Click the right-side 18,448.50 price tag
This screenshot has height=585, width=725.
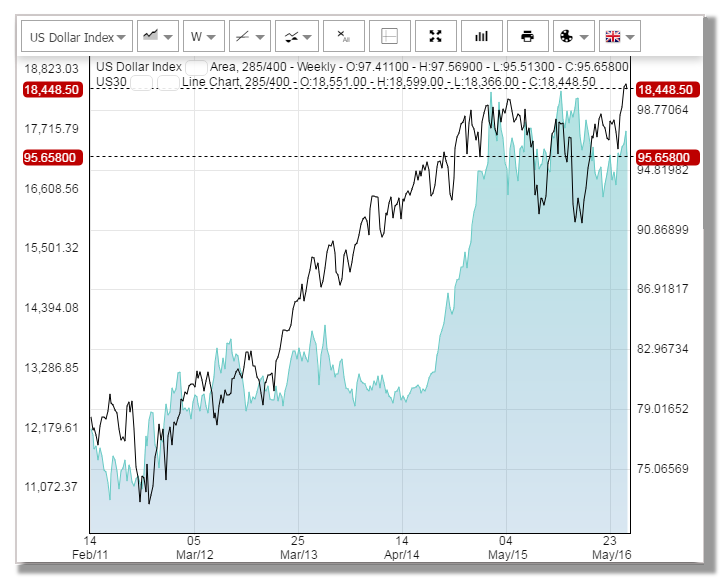click(666, 89)
